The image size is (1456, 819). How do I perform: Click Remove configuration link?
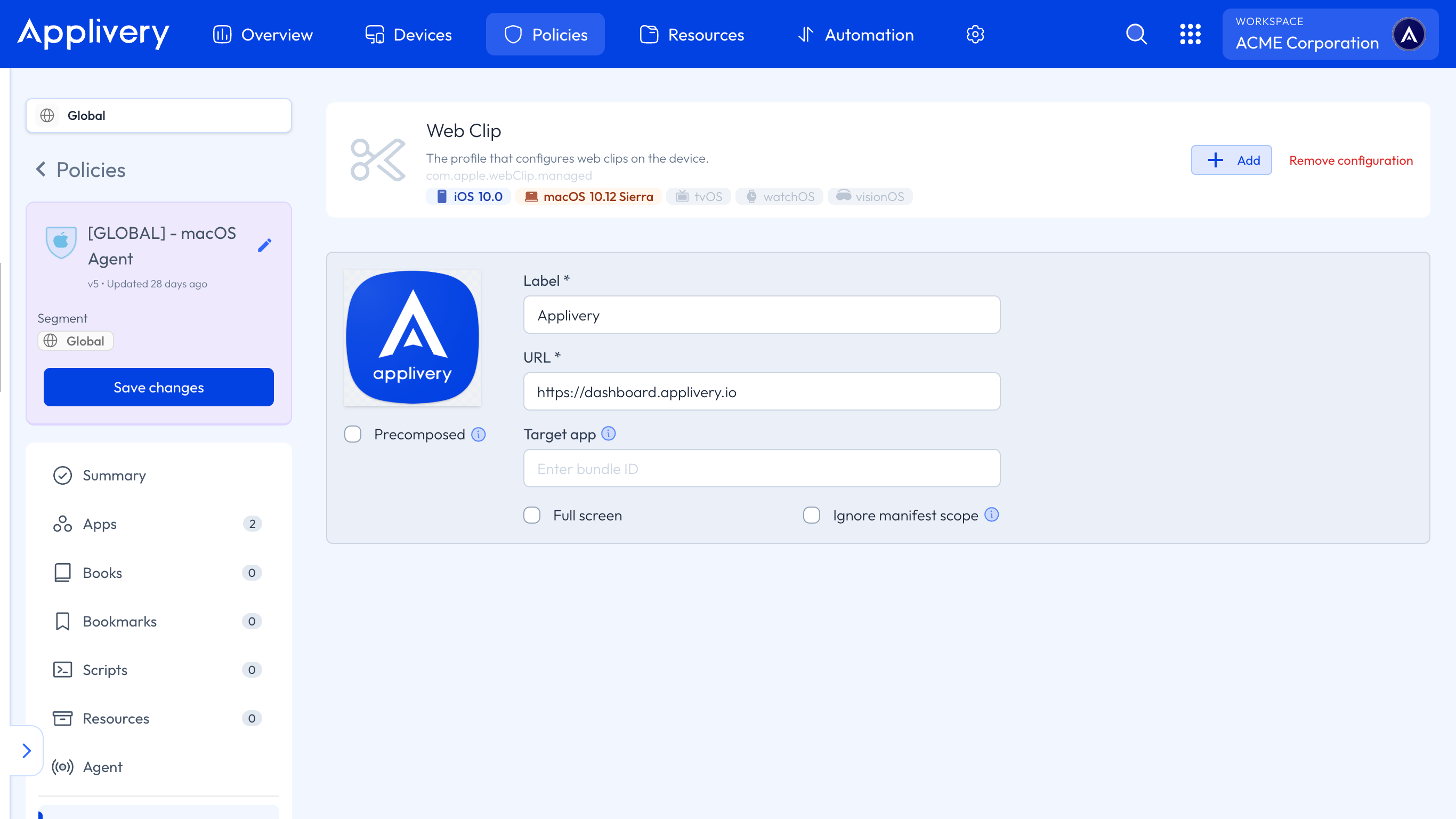(1351, 160)
